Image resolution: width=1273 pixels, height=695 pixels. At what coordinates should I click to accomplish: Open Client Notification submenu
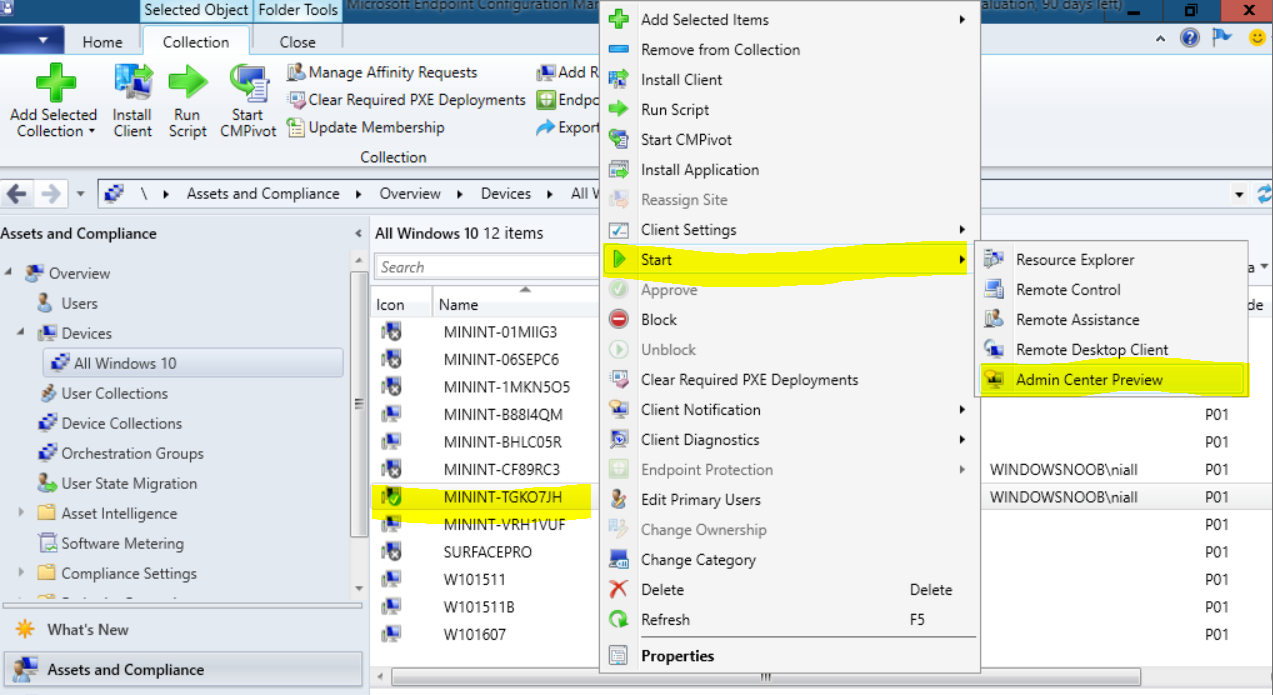click(788, 409)
